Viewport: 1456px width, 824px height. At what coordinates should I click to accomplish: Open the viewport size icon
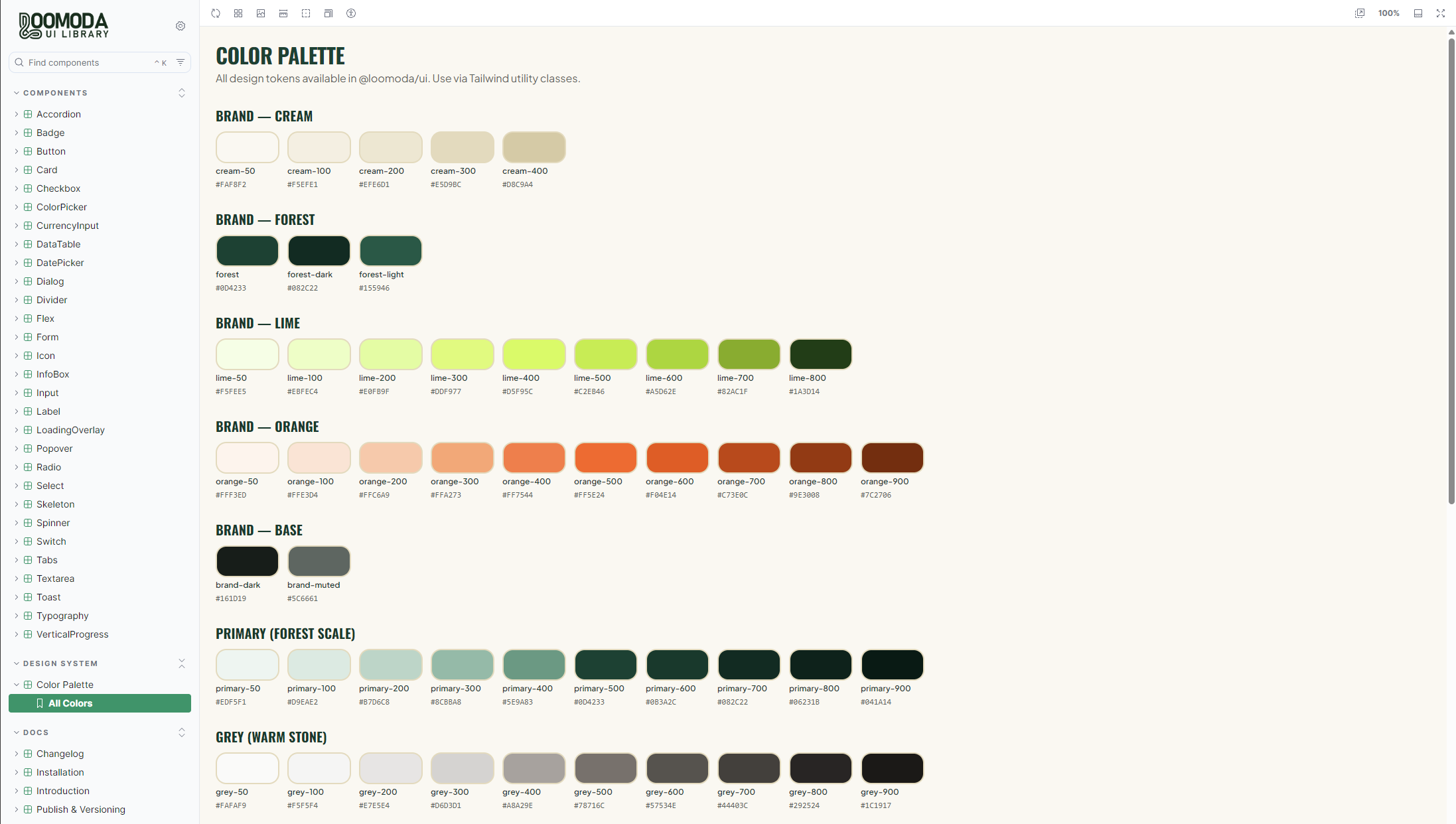point(328,13)
